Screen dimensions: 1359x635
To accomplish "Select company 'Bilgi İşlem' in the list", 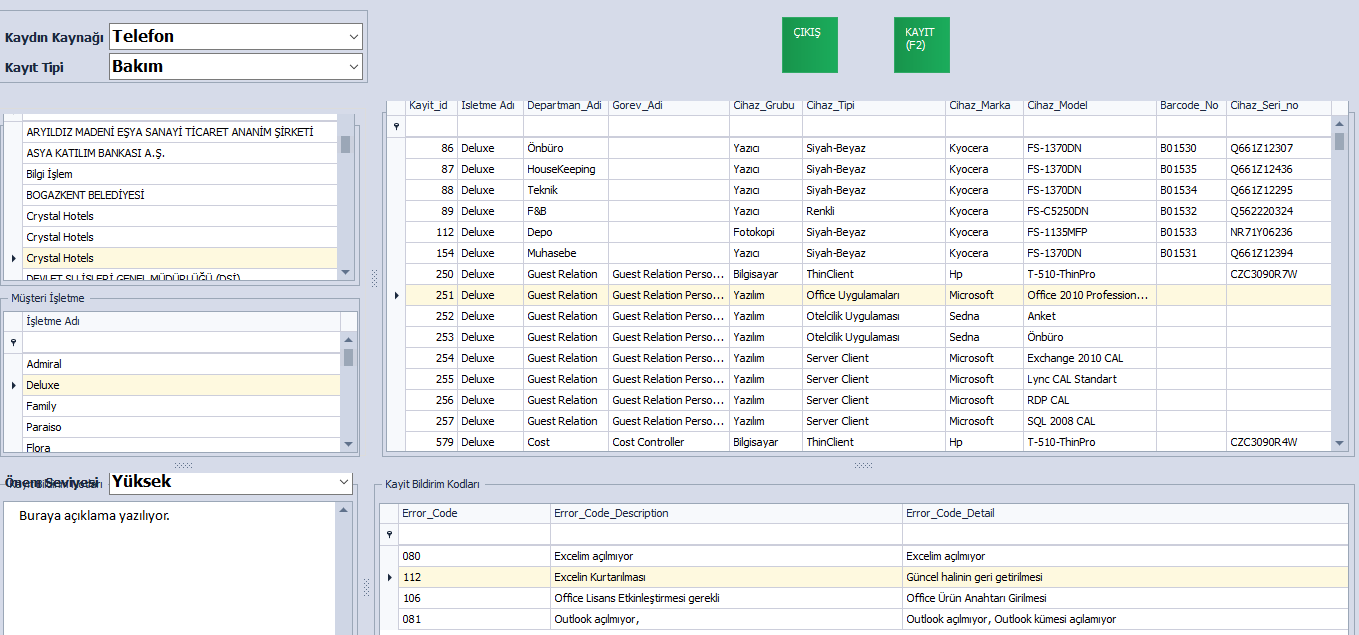I will tap(182, 174).
